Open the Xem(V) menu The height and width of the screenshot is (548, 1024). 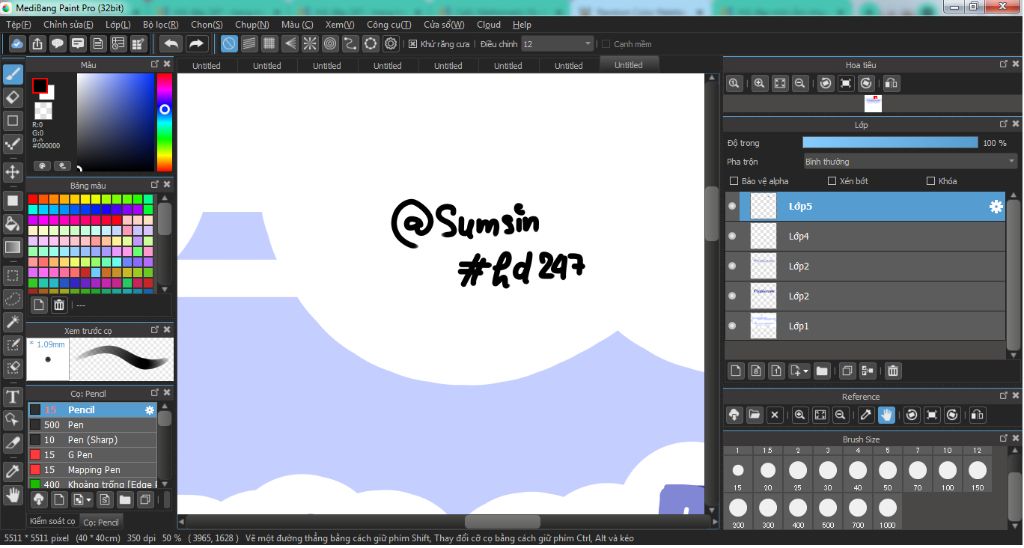click(x=340, y=25)
